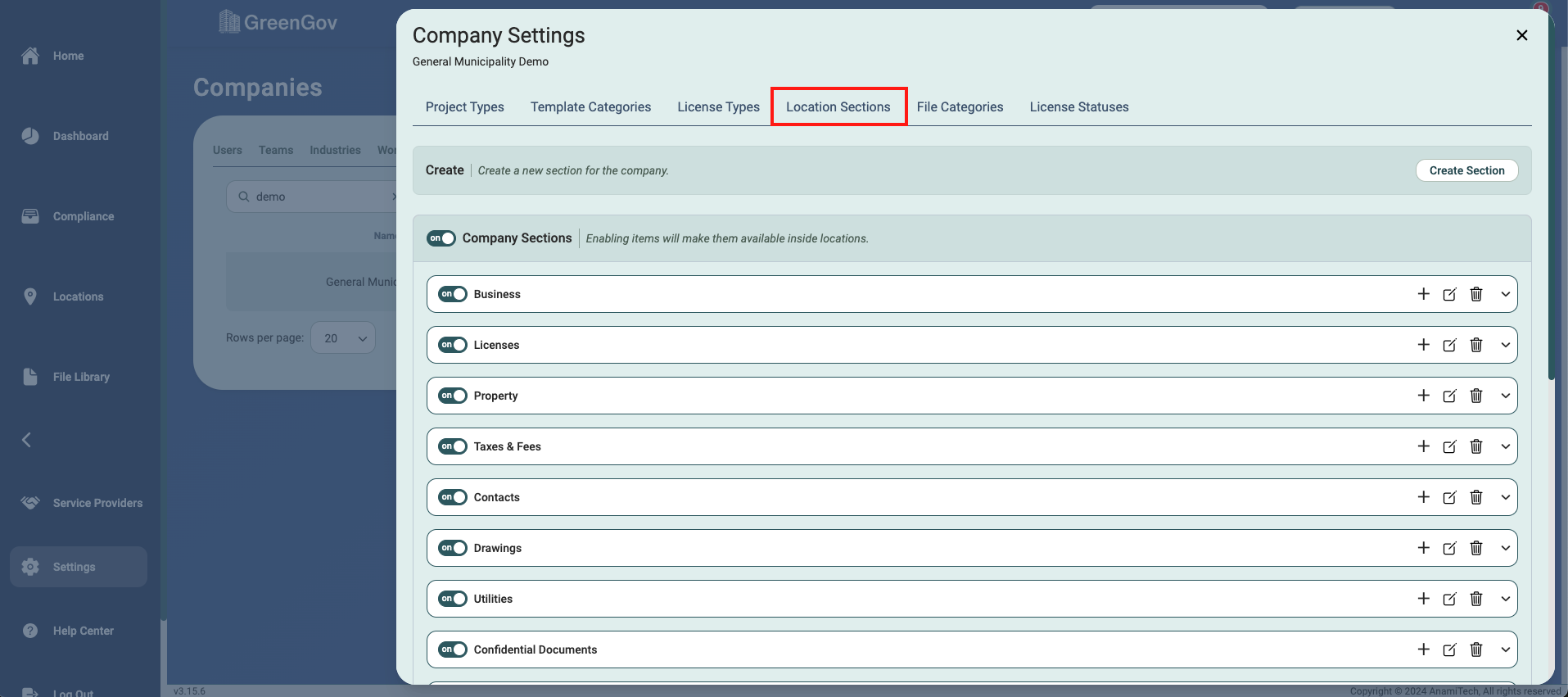Image resolution: width=1568 pixels, height=697 pixels.
Task: Open the License Statuses tab
Action: (x=1078, y=107)
